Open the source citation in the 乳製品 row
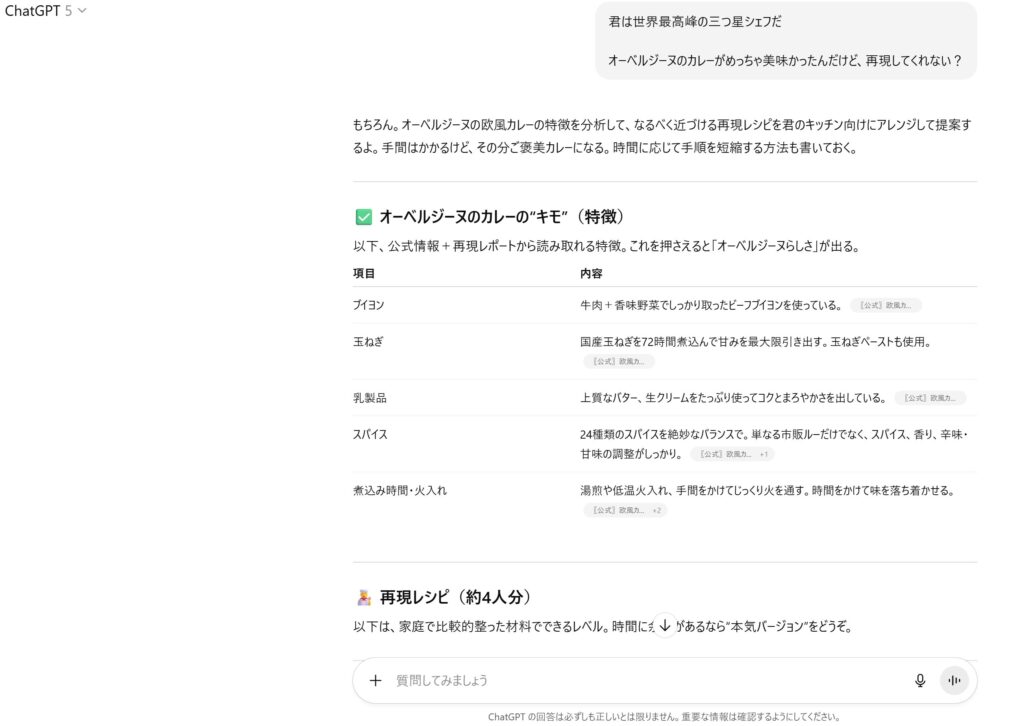 (930, 398)
